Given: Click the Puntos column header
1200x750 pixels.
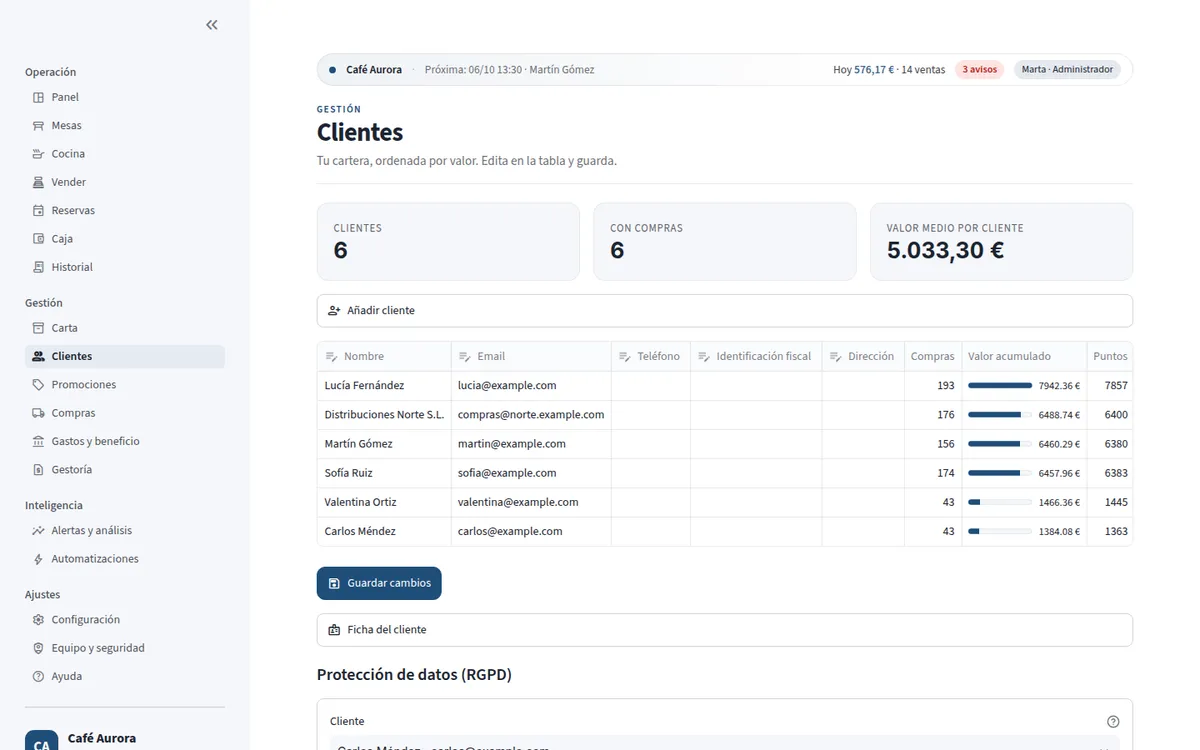Looking at the screenshot, I should (1110, 357).
